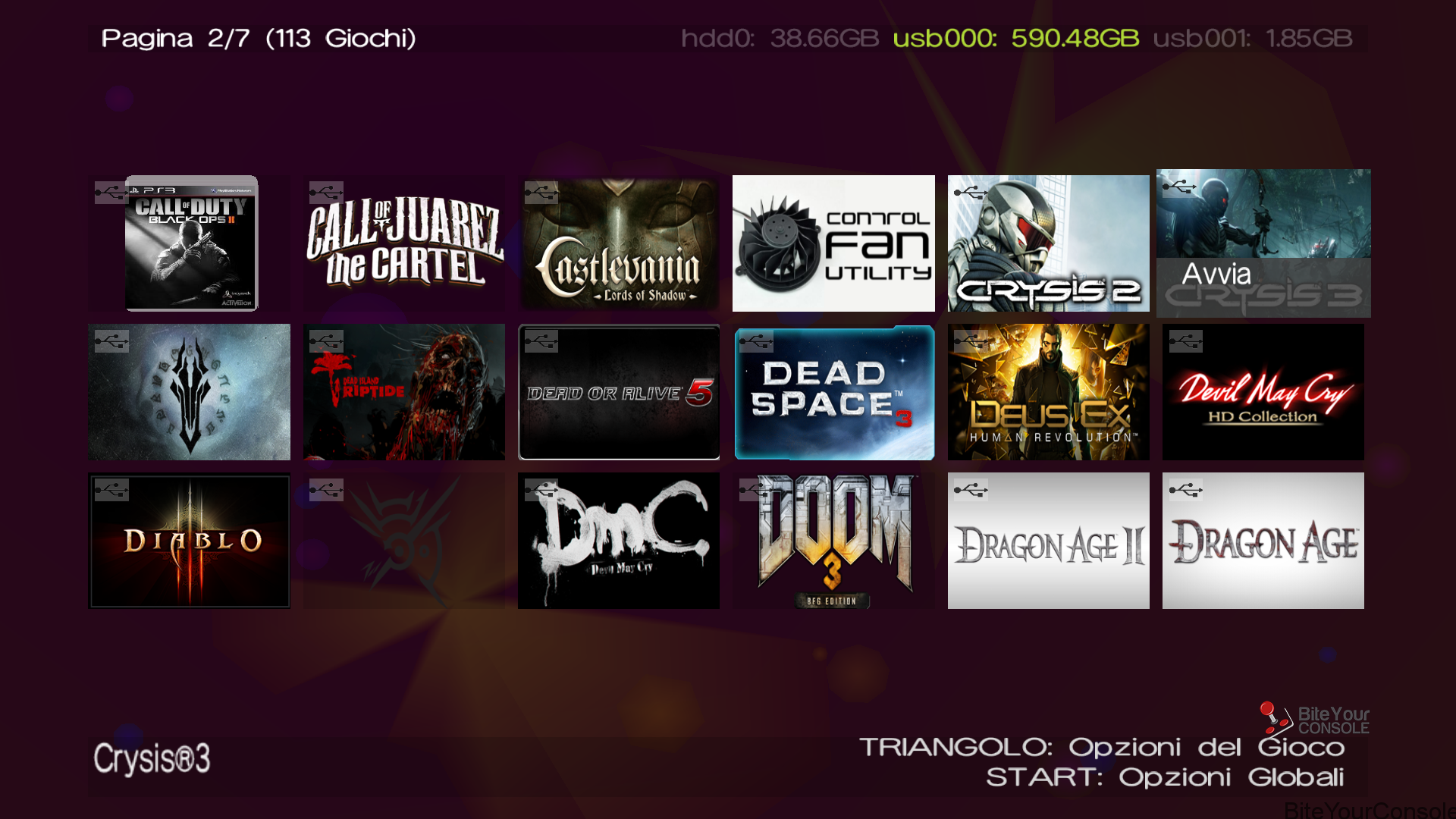This screenshot has width=1456, height=819.
Task: Click USB icon on Dead or Alive 5 tile
Action: [541, 341]
